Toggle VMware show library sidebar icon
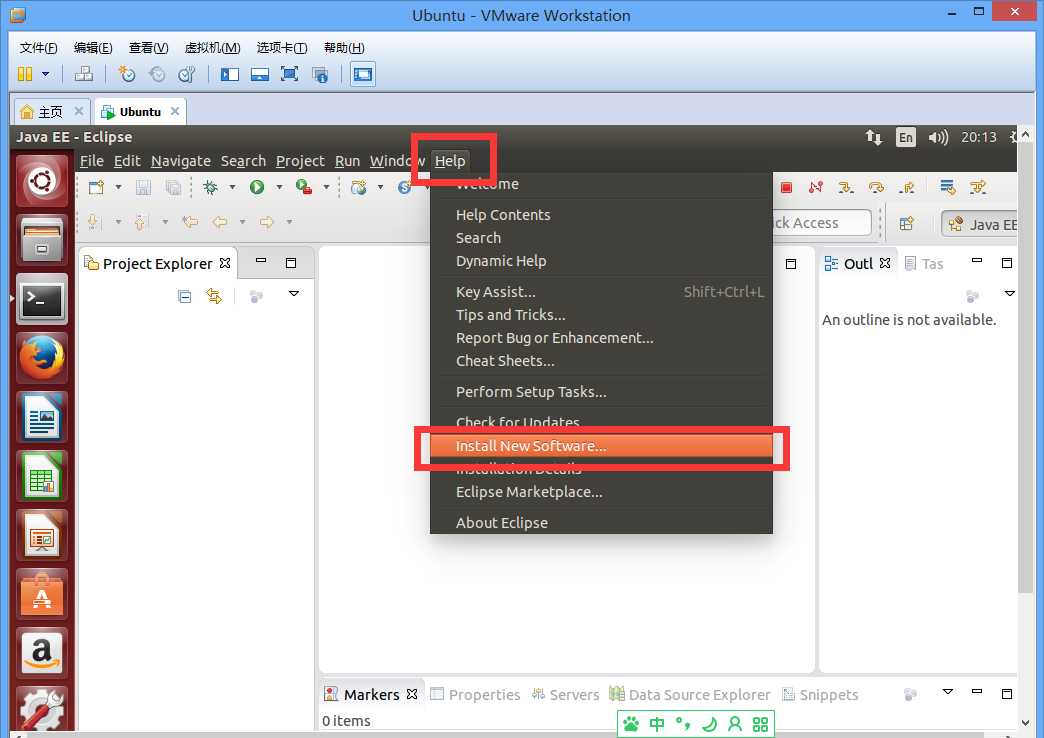The image size is (1044, 738). [x=230, y=74]
